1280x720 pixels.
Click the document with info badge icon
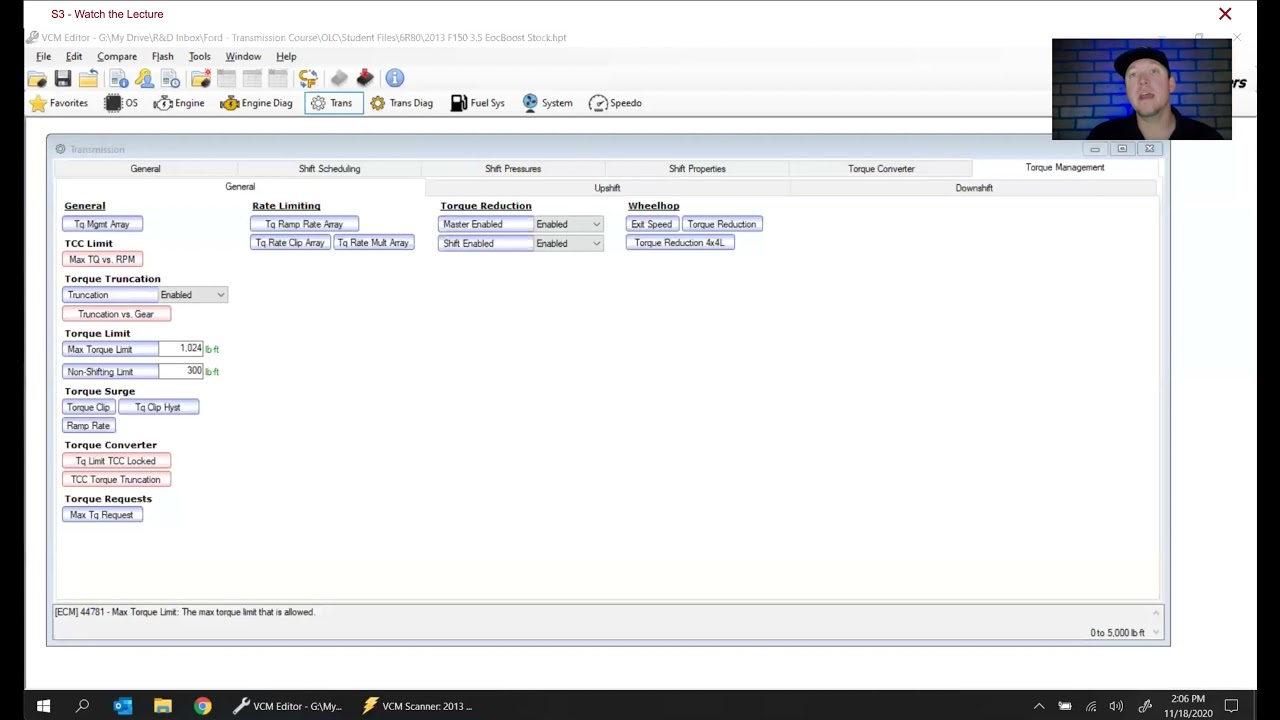tap(118, 78)
